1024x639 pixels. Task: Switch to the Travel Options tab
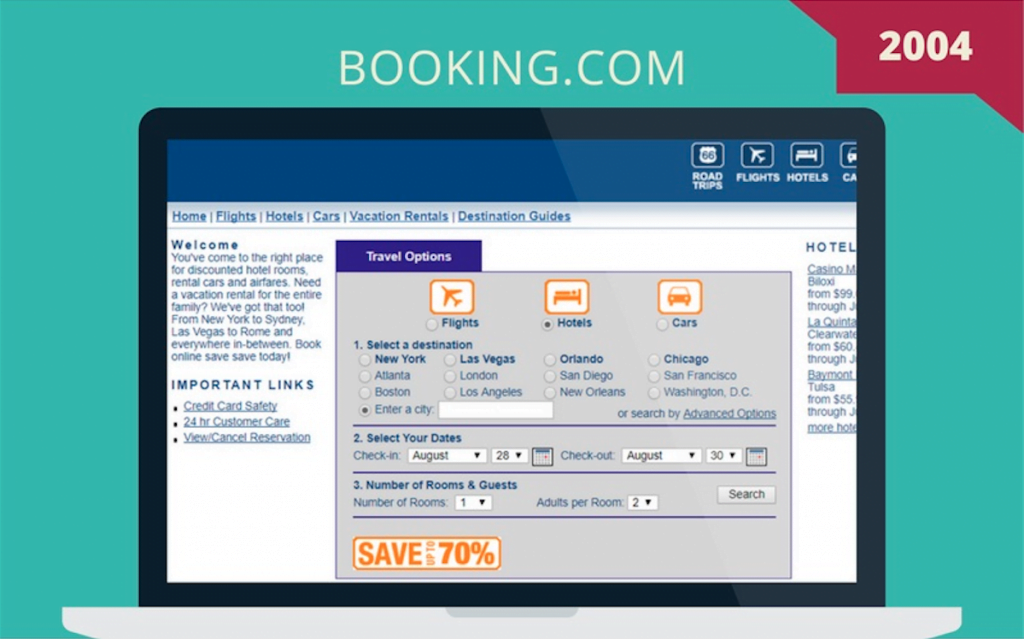pos(408,257)
